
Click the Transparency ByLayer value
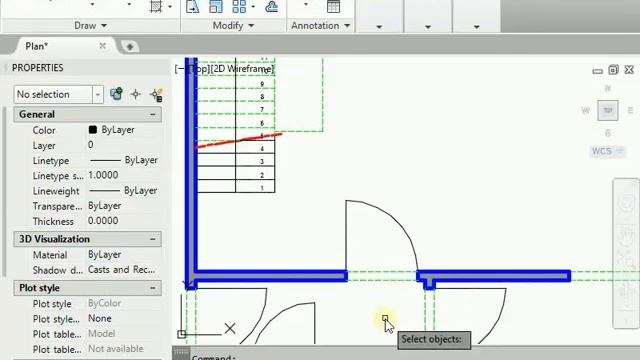104,206
